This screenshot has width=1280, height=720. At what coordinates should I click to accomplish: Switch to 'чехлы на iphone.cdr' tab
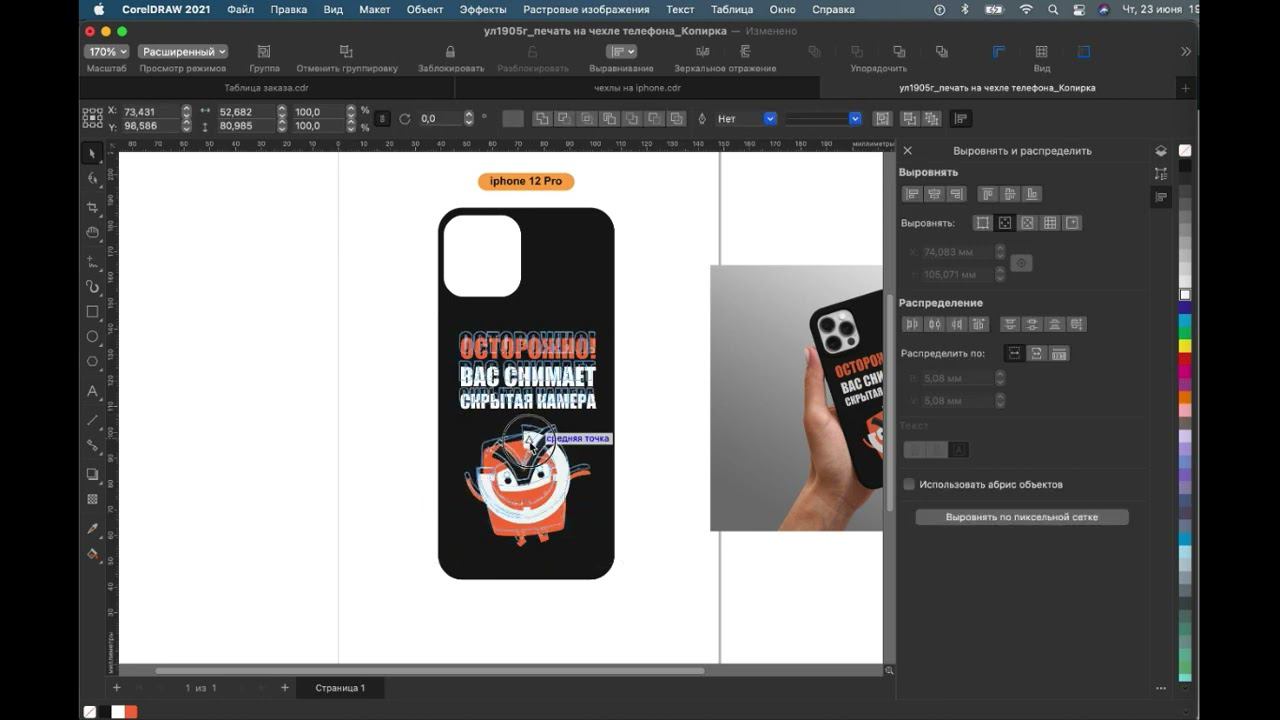click(x=636, y=88)
